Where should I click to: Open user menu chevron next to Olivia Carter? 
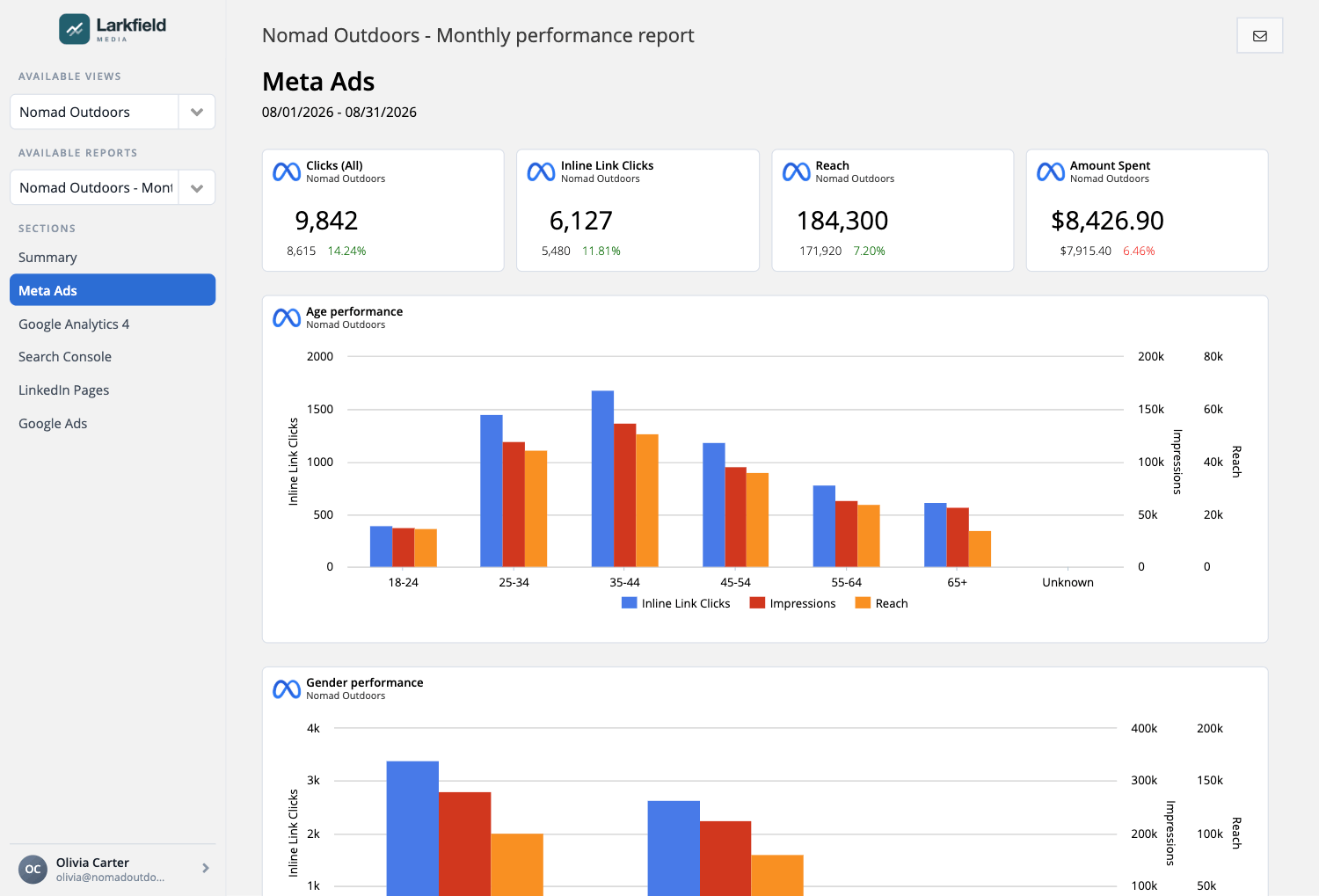tap(206, 868)
